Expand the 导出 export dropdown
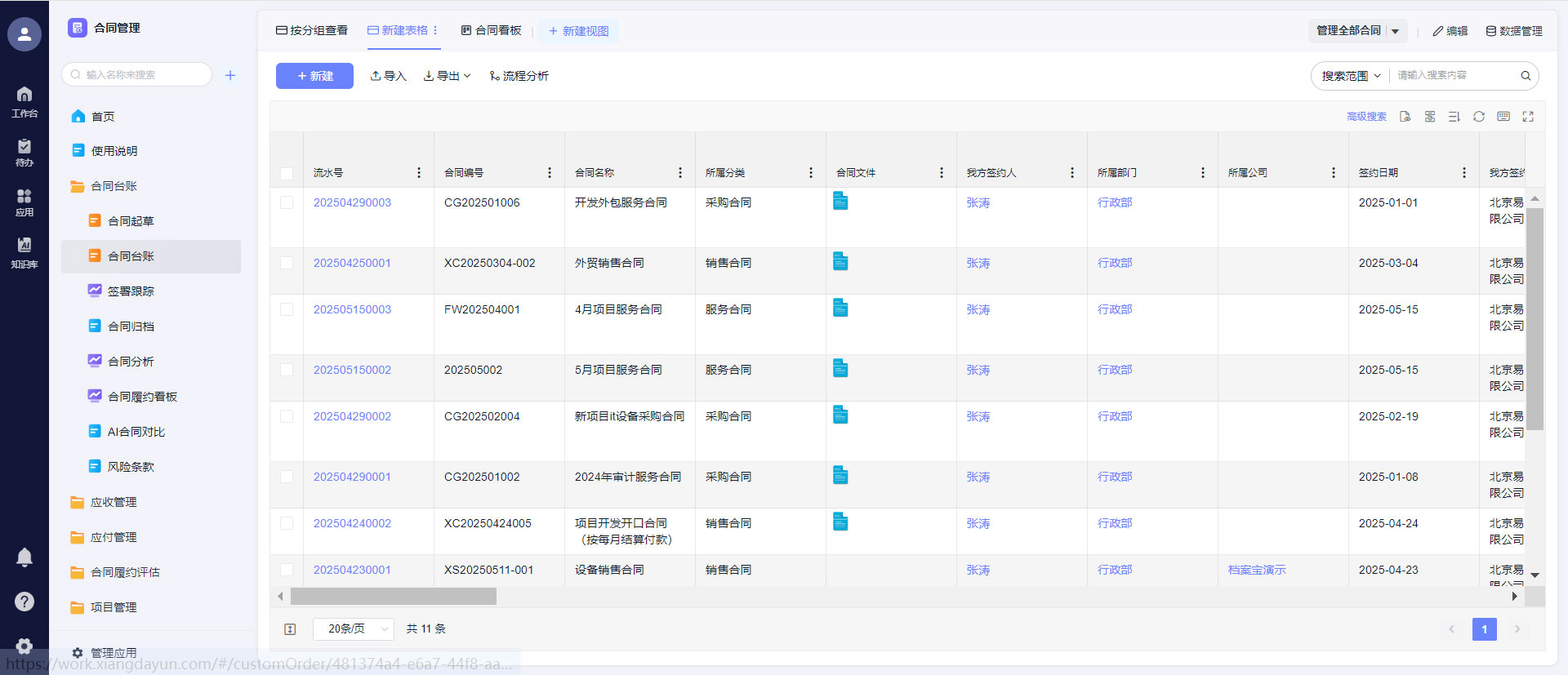The width and height of the screenshot is (1568, 675). click(x=448, y=76)
